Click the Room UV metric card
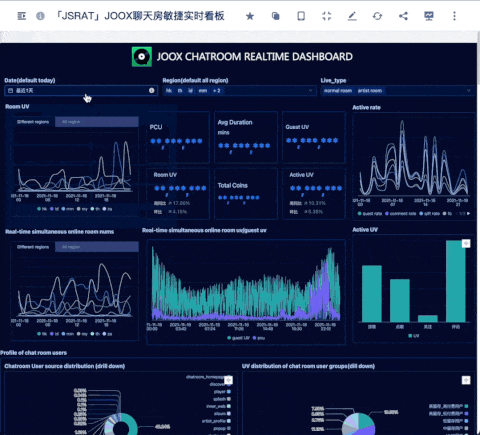This screenshot has width=480, height=435. 178,194
